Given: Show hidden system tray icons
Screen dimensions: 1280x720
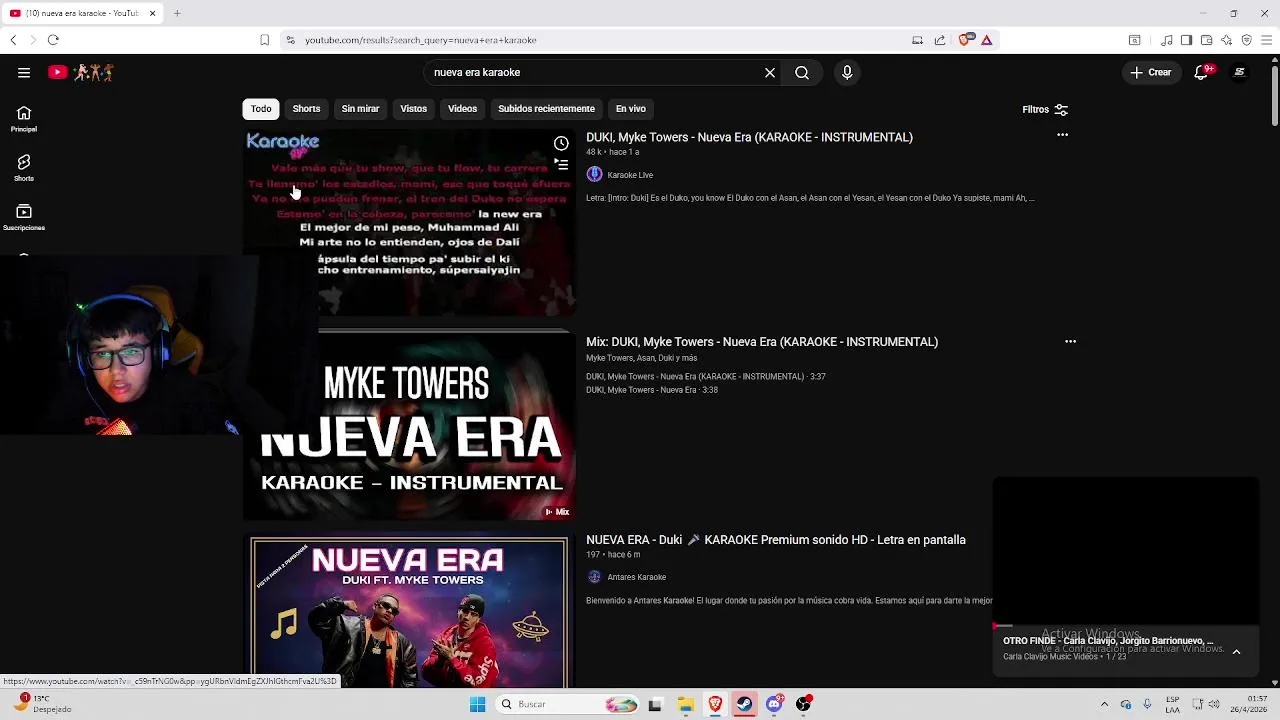Looking at the screenshot, I should tap(1104, 704).
